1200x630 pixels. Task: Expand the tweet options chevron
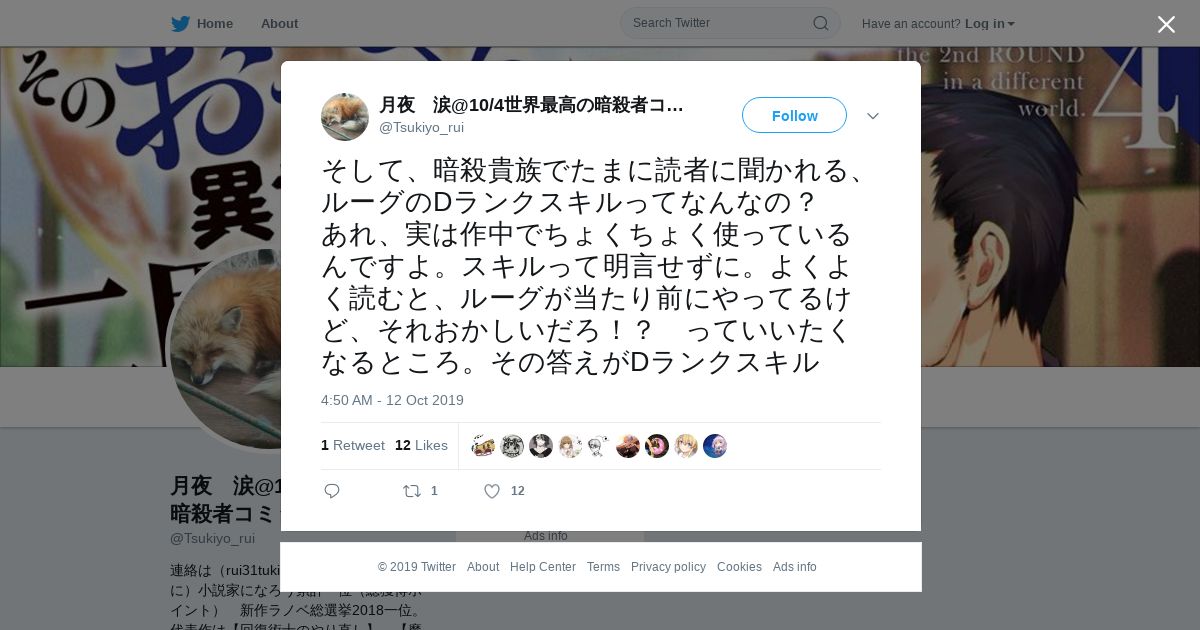[x=873, y=116]
